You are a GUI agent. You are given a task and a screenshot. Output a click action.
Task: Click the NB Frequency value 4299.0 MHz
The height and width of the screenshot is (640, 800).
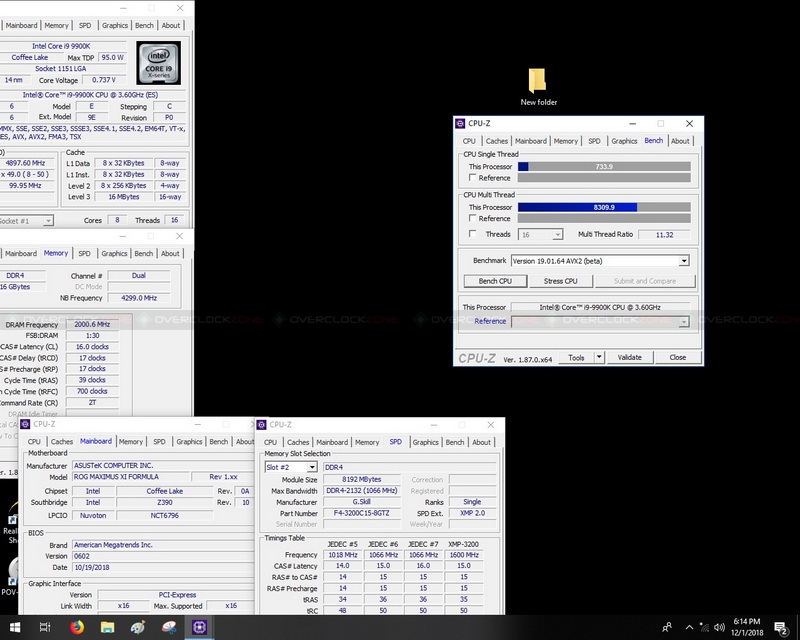[139, 298]
